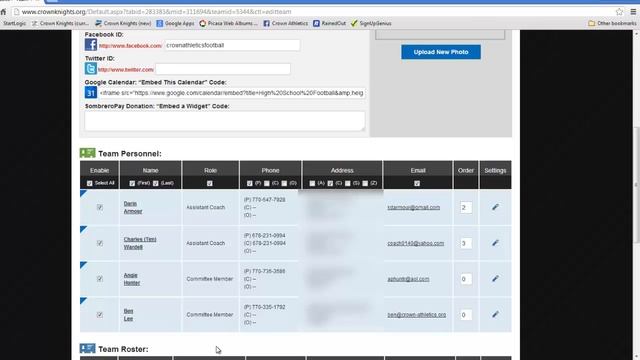Viewport: 640px width, 360px height.
Task: Toggle the Phone (P) checkbox
Action: click(249, 183)
